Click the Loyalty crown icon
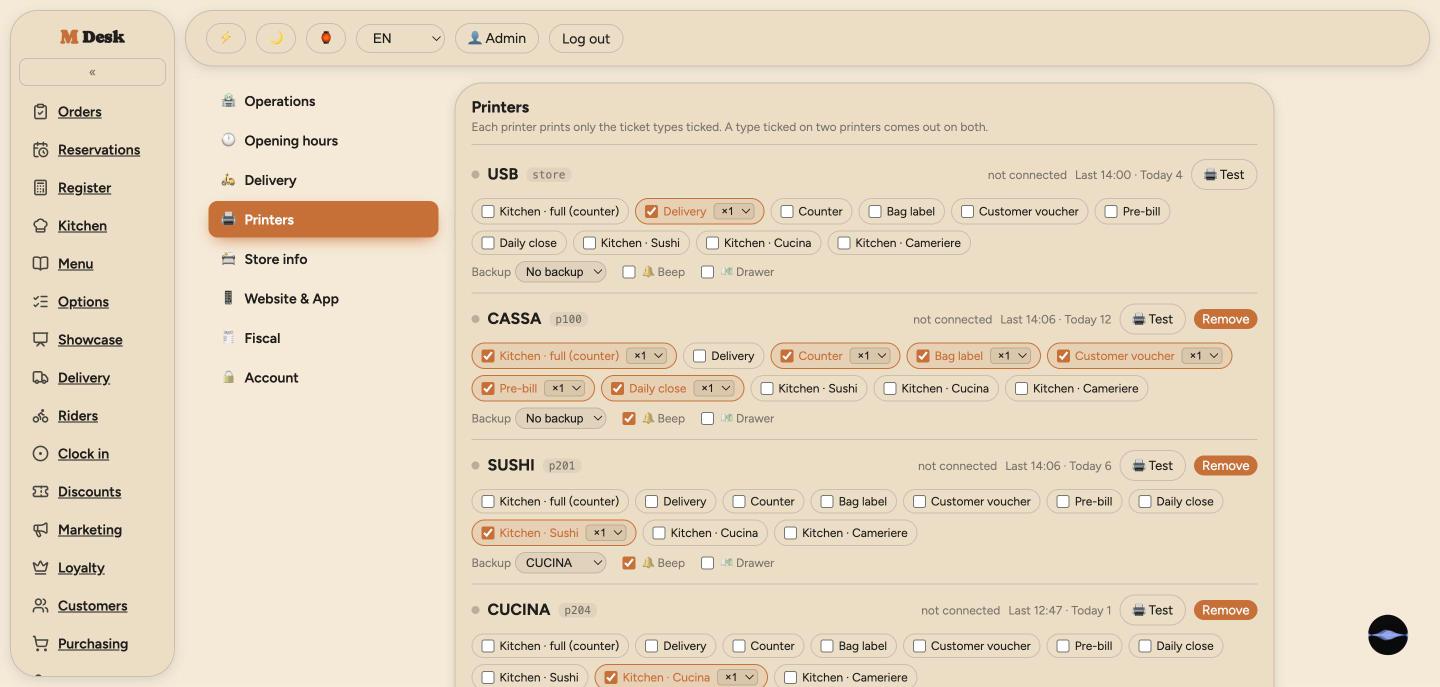Image resolution: width=1440 pixels, height=687 pixels. coord(40,568)
